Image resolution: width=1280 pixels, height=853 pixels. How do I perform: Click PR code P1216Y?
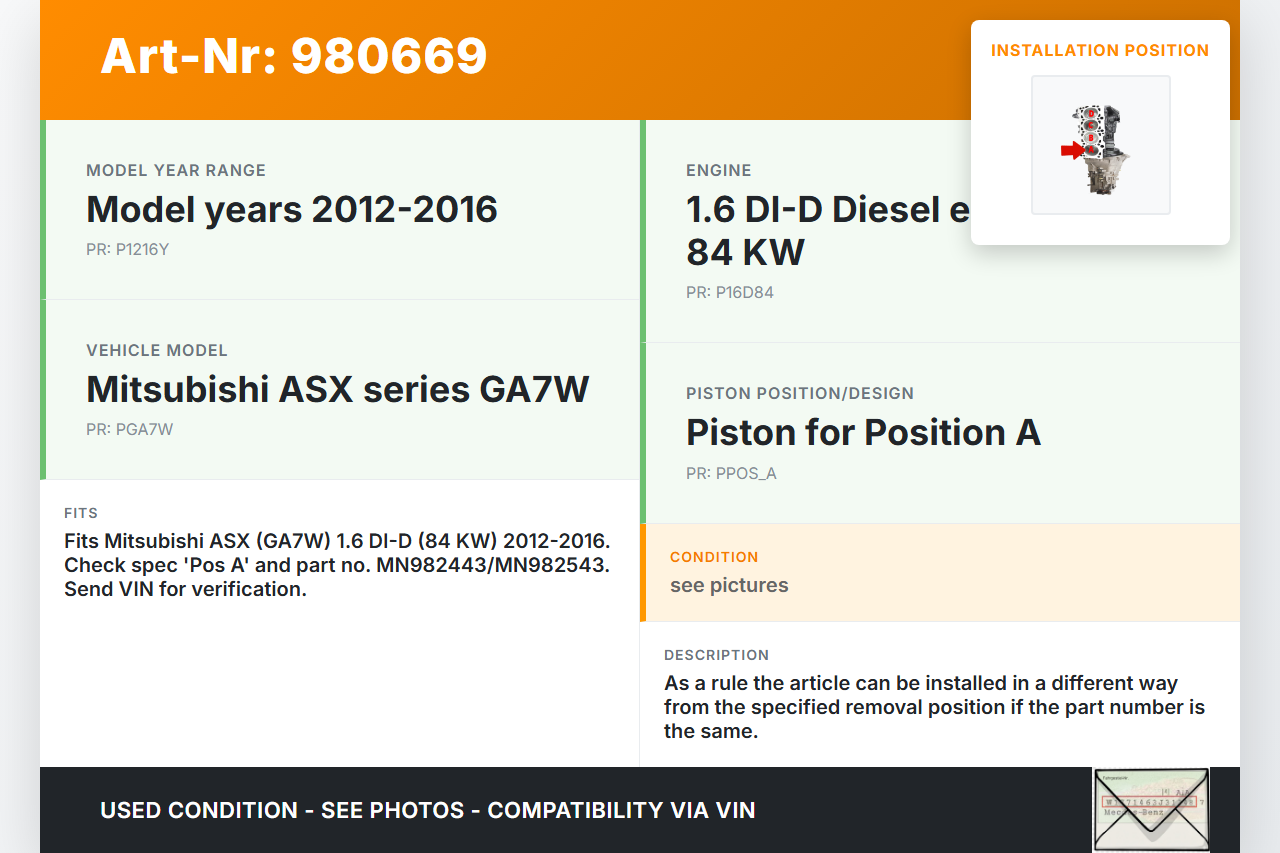pyautogui.click(x=127, y=250)
